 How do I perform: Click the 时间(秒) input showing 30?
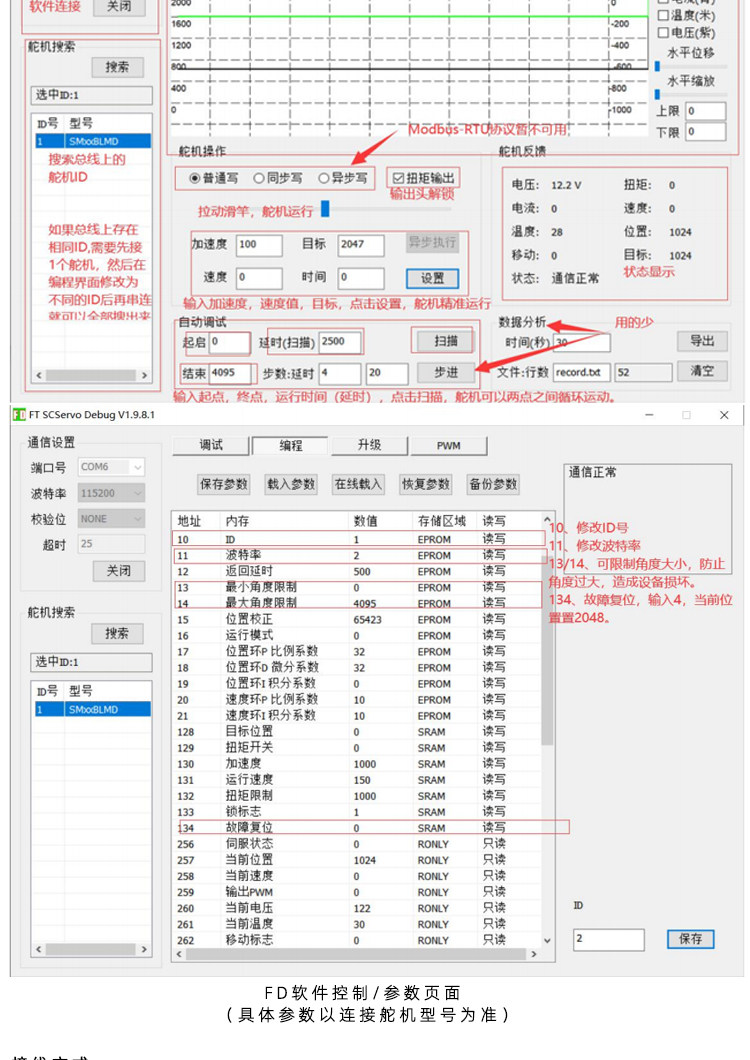(x=582, y=343)
